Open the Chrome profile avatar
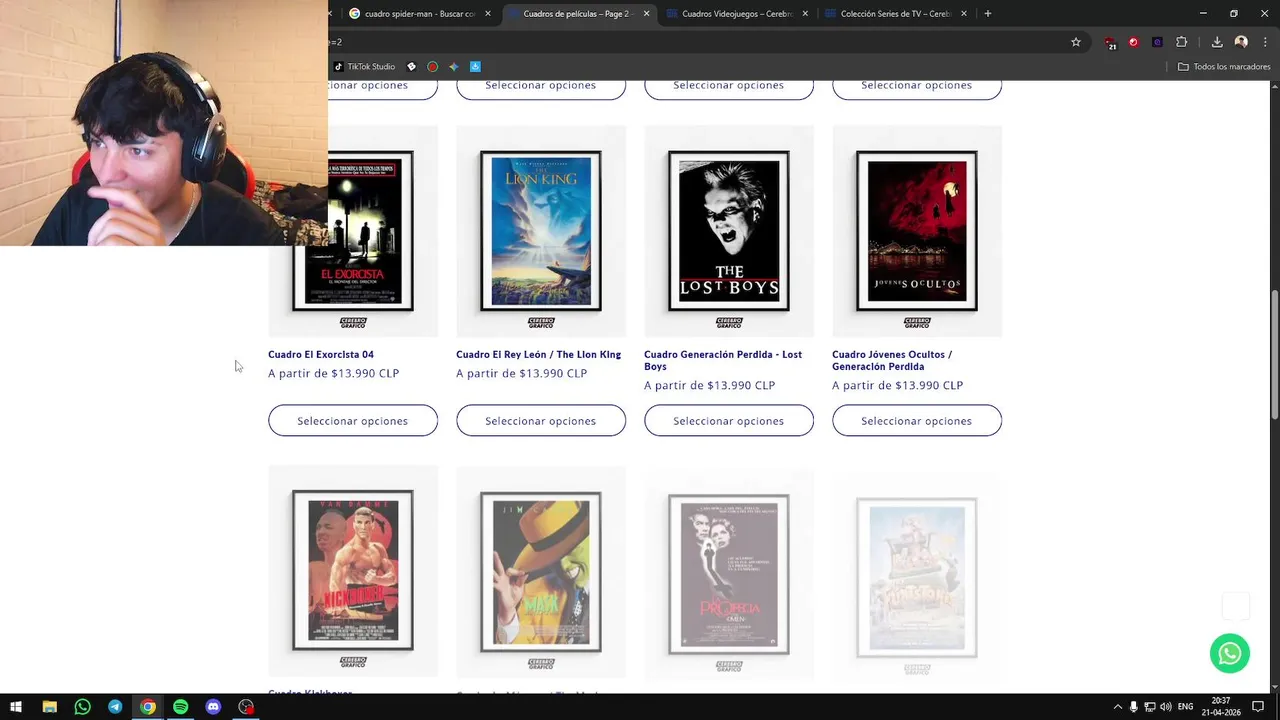The image size is (1280, 720). tap(1241, 42)
